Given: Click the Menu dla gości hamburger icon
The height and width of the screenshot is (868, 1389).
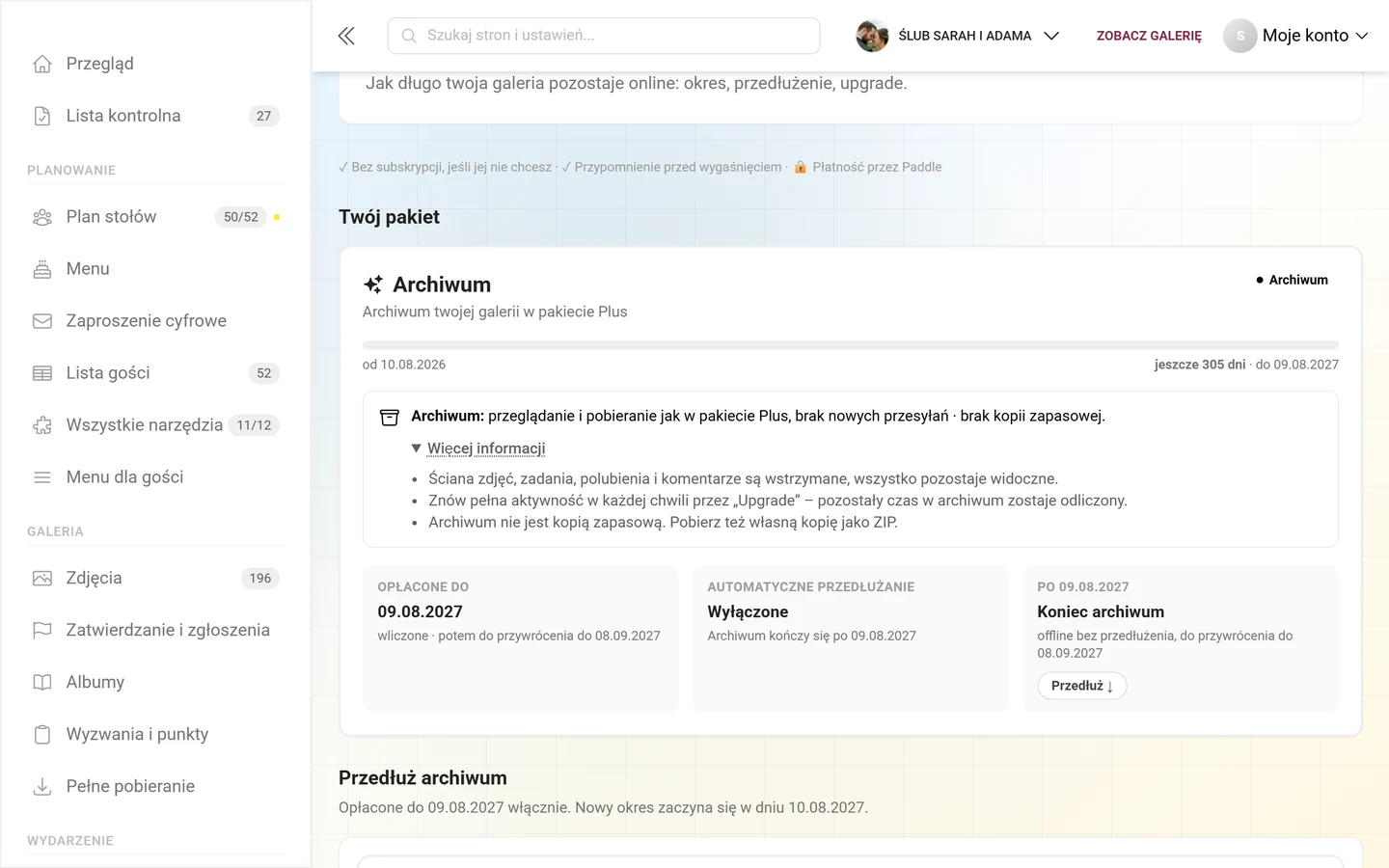Looking at the screenshot, I should [x=42, y=477].
